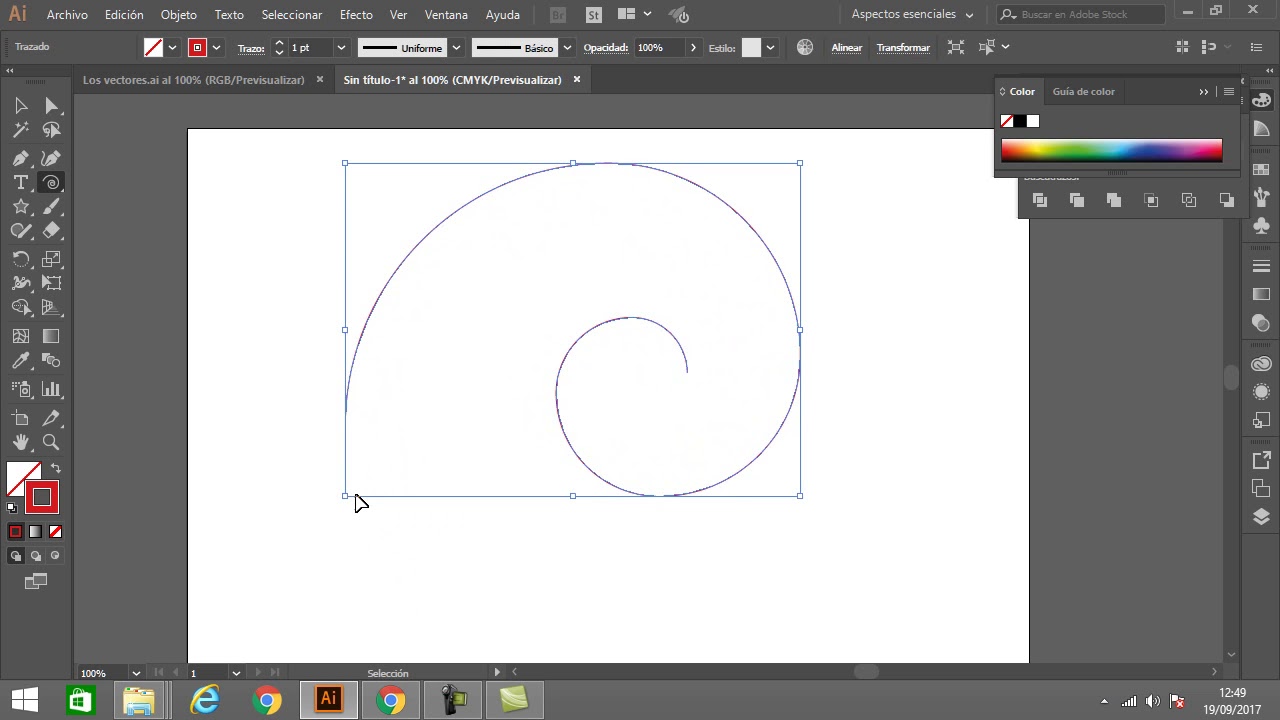Pick the None swatch in Color panel
This screenshot has height=720, width=1280.
point(1007,121)
